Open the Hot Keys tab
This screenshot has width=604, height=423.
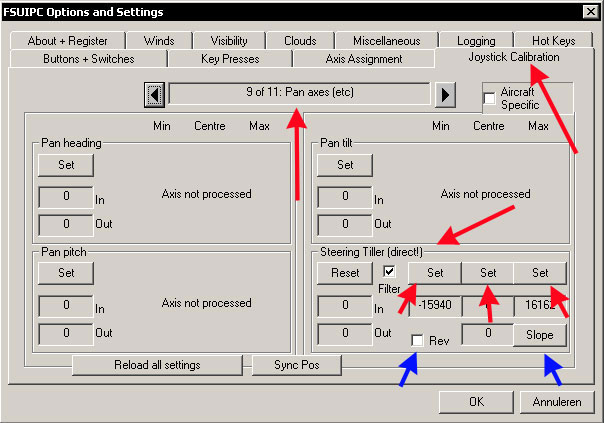pyautogui.click(x=554, y=40)
